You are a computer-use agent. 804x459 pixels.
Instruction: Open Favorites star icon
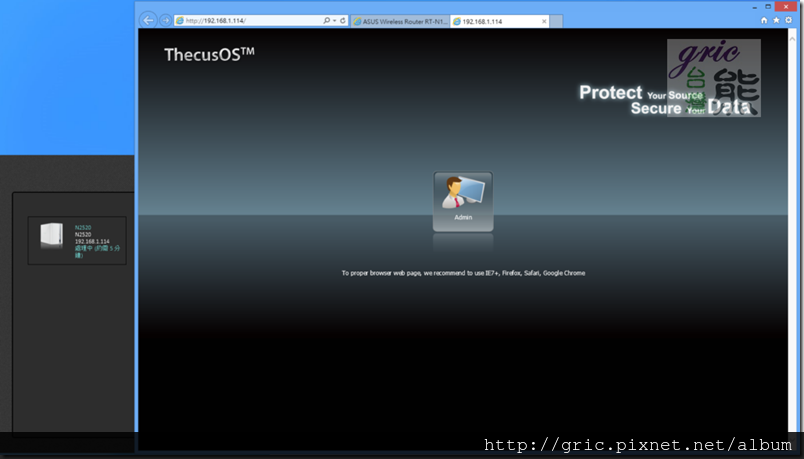[x=776, y=20]
